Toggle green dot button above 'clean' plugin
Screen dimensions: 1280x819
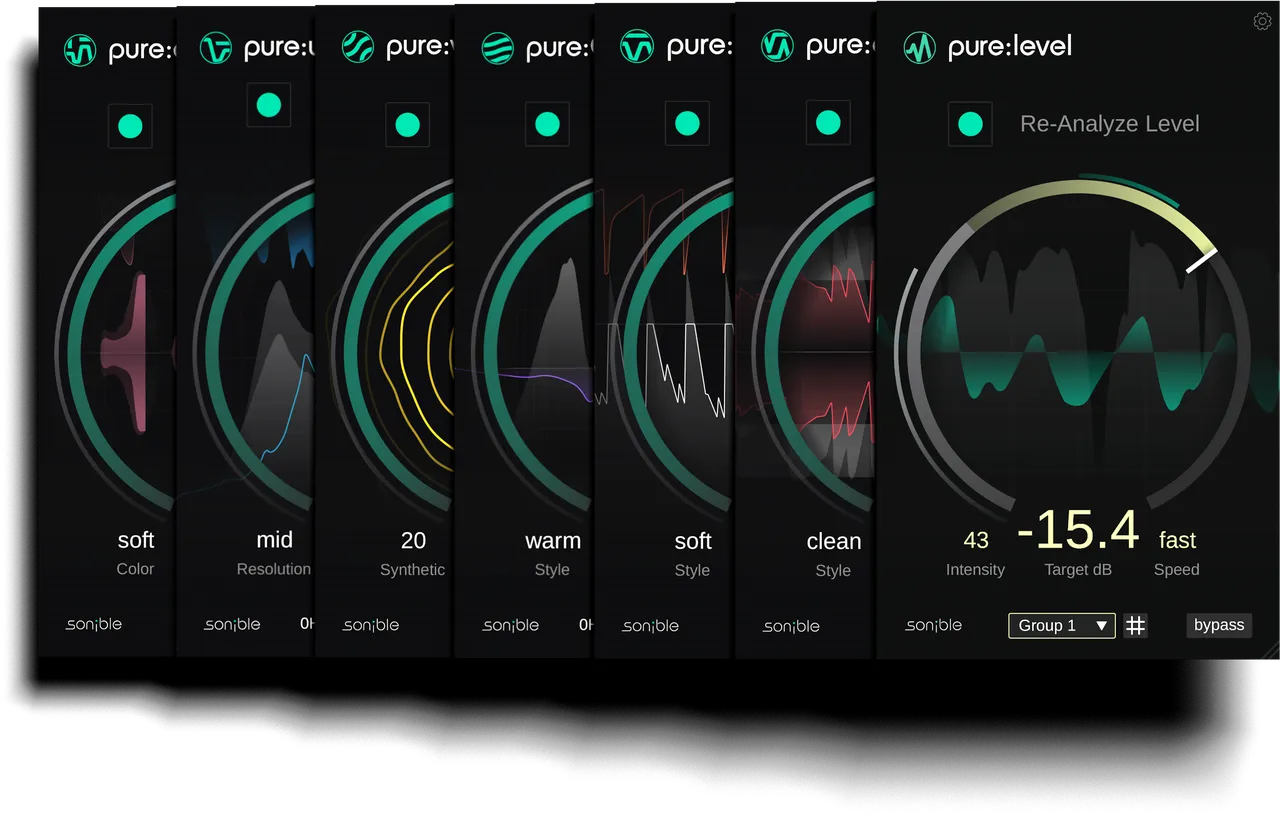828,122
